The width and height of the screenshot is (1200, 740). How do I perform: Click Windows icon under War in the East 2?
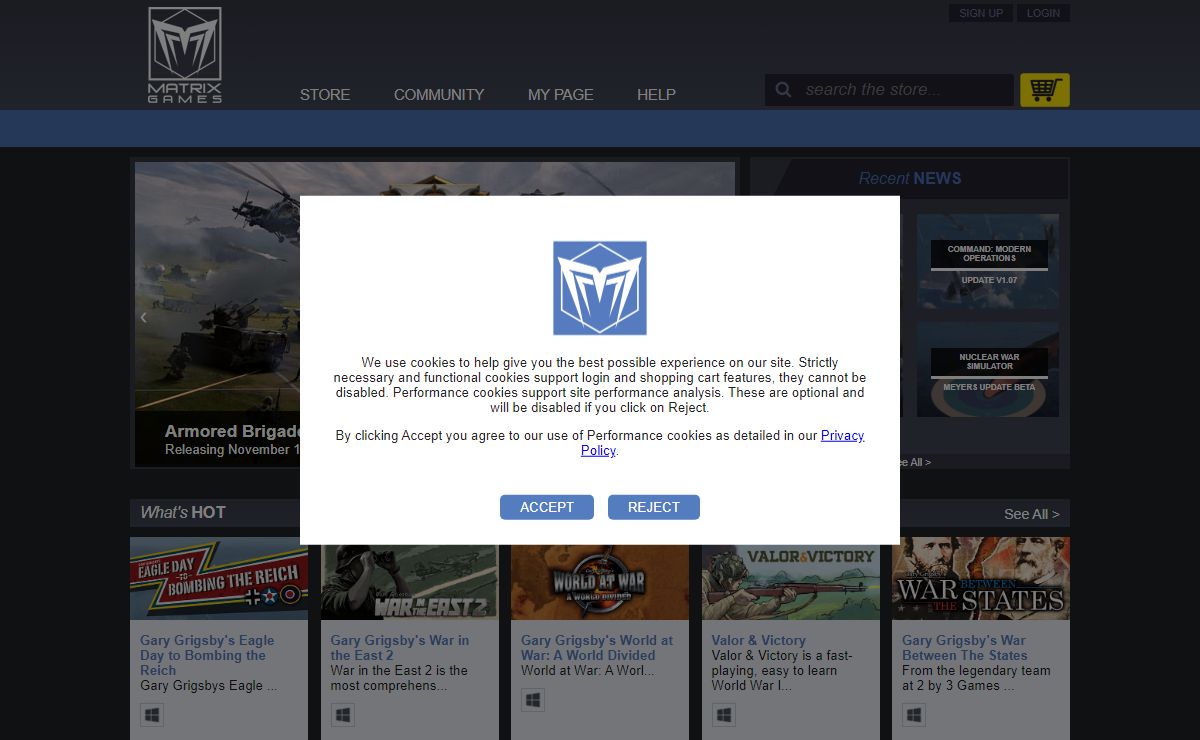click(343, 715)
